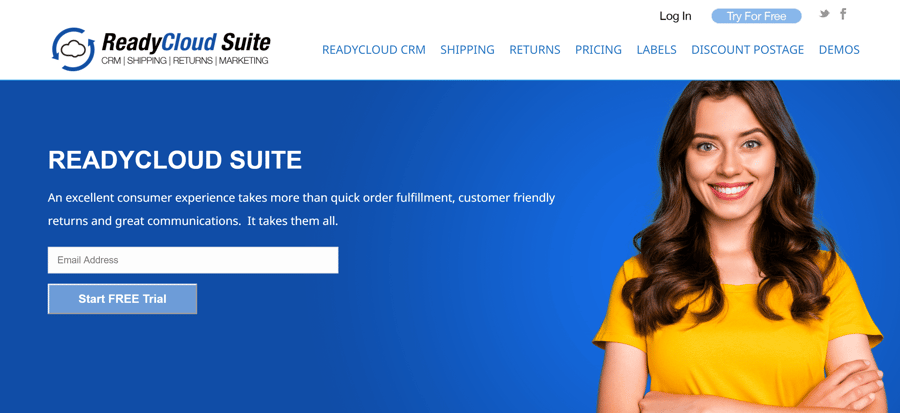Click the Try For Free button

(757, 16)
